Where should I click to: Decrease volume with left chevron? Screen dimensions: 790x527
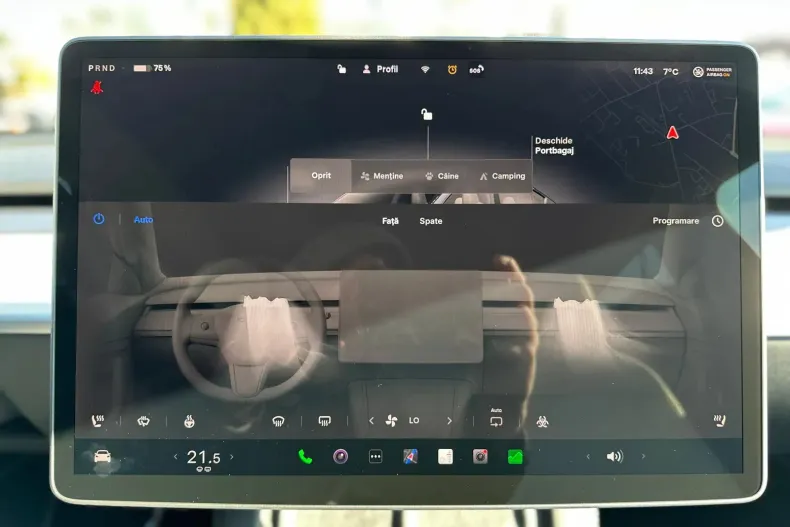click(588, 456)
